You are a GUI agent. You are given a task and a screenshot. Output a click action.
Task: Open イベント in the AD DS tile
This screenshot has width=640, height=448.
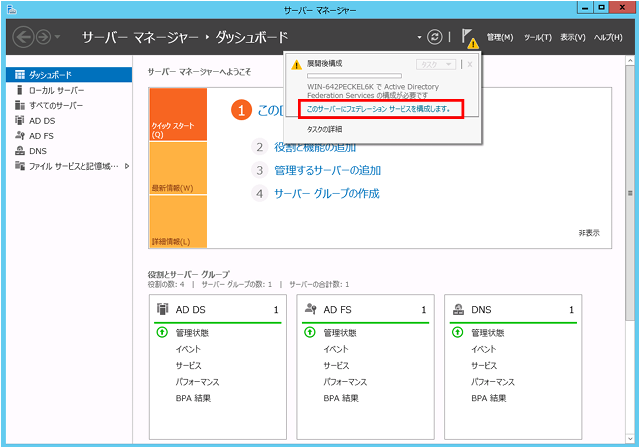(188, 349)
